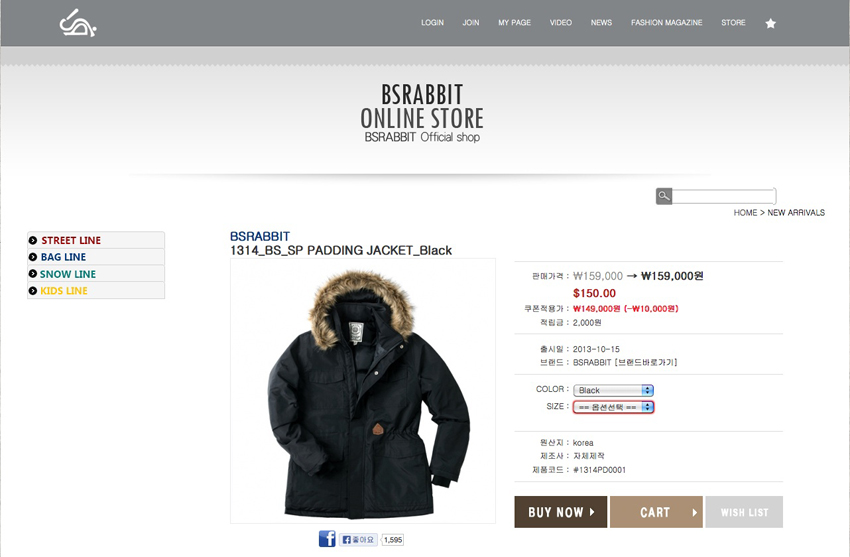The height and width of the screenshot is (557, 850).
Task: Open the LOGIN link in header
Action: tap(432, 23)
